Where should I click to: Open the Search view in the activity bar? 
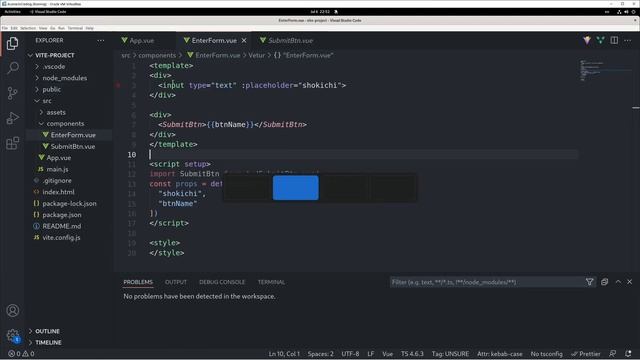[13, 68]
